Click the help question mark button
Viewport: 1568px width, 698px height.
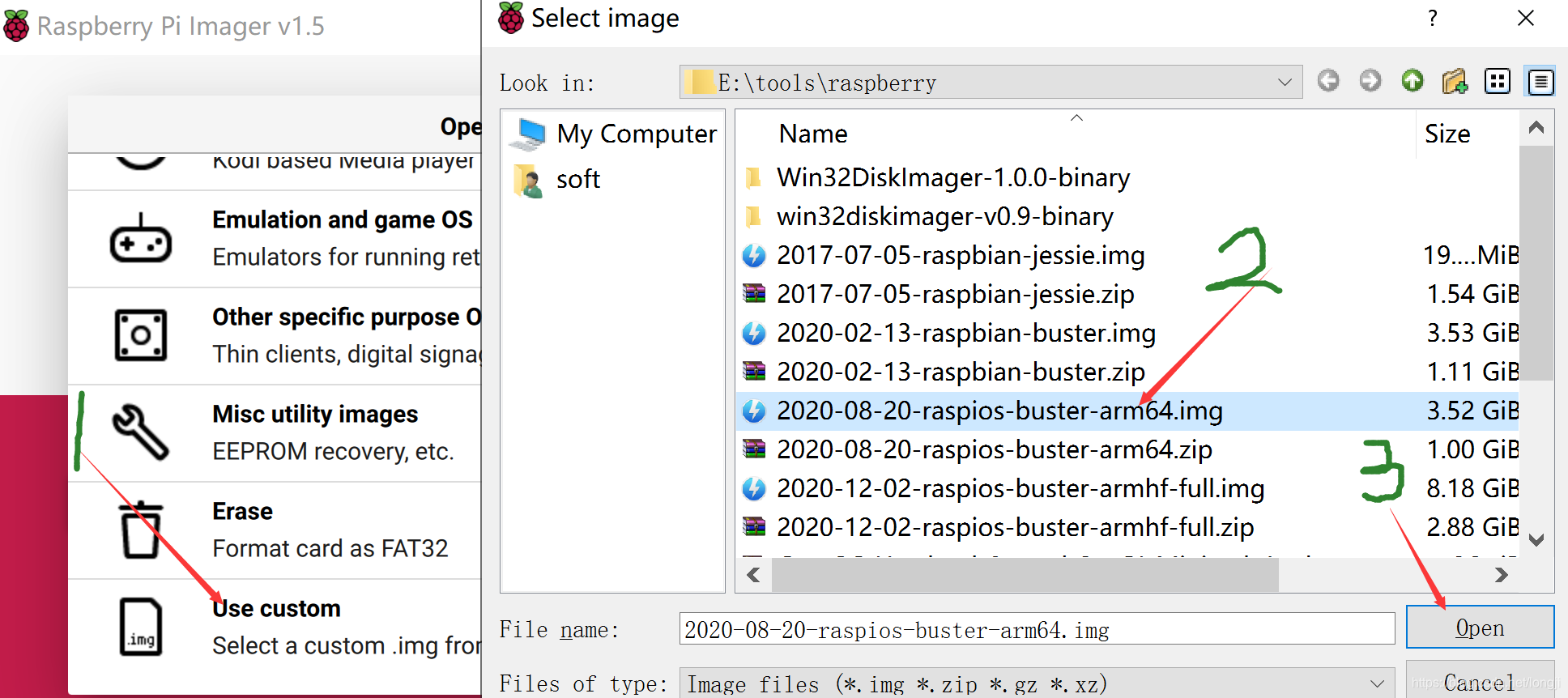[1433, 18]
